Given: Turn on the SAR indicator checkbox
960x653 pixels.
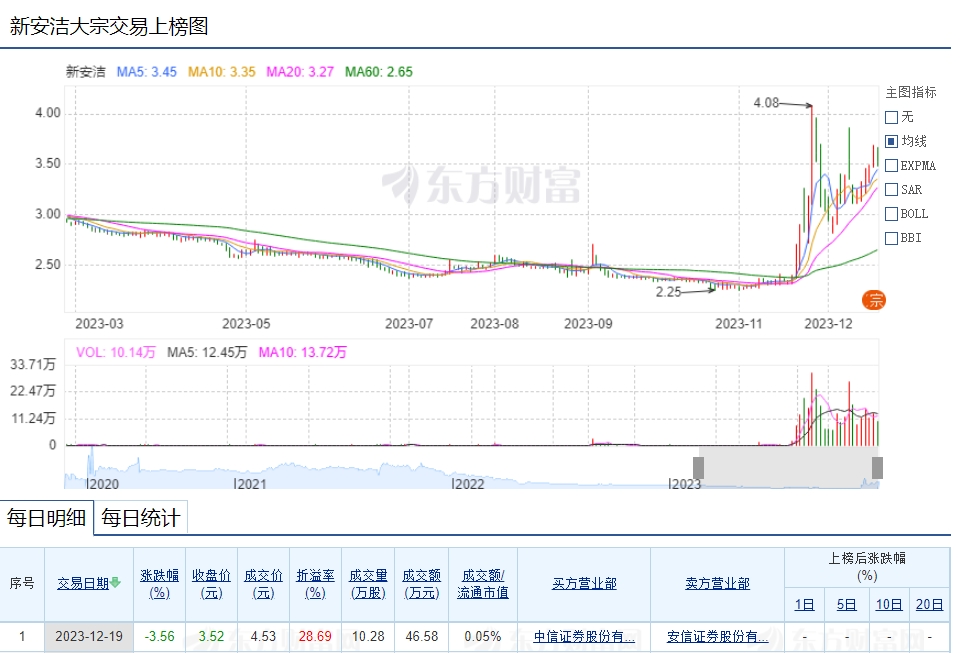Looking at the screenshot, I should (891, 189).
